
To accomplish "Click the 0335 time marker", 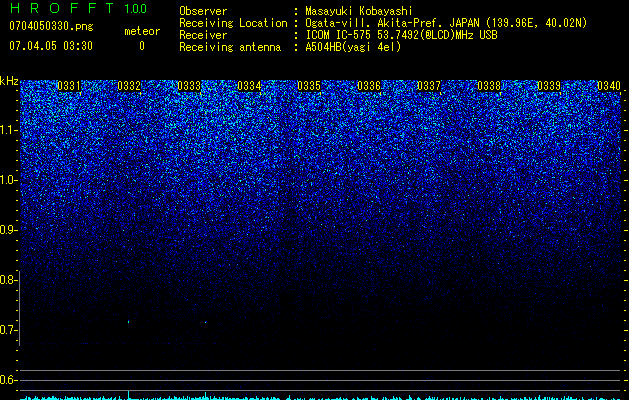I will click(309, 86).
